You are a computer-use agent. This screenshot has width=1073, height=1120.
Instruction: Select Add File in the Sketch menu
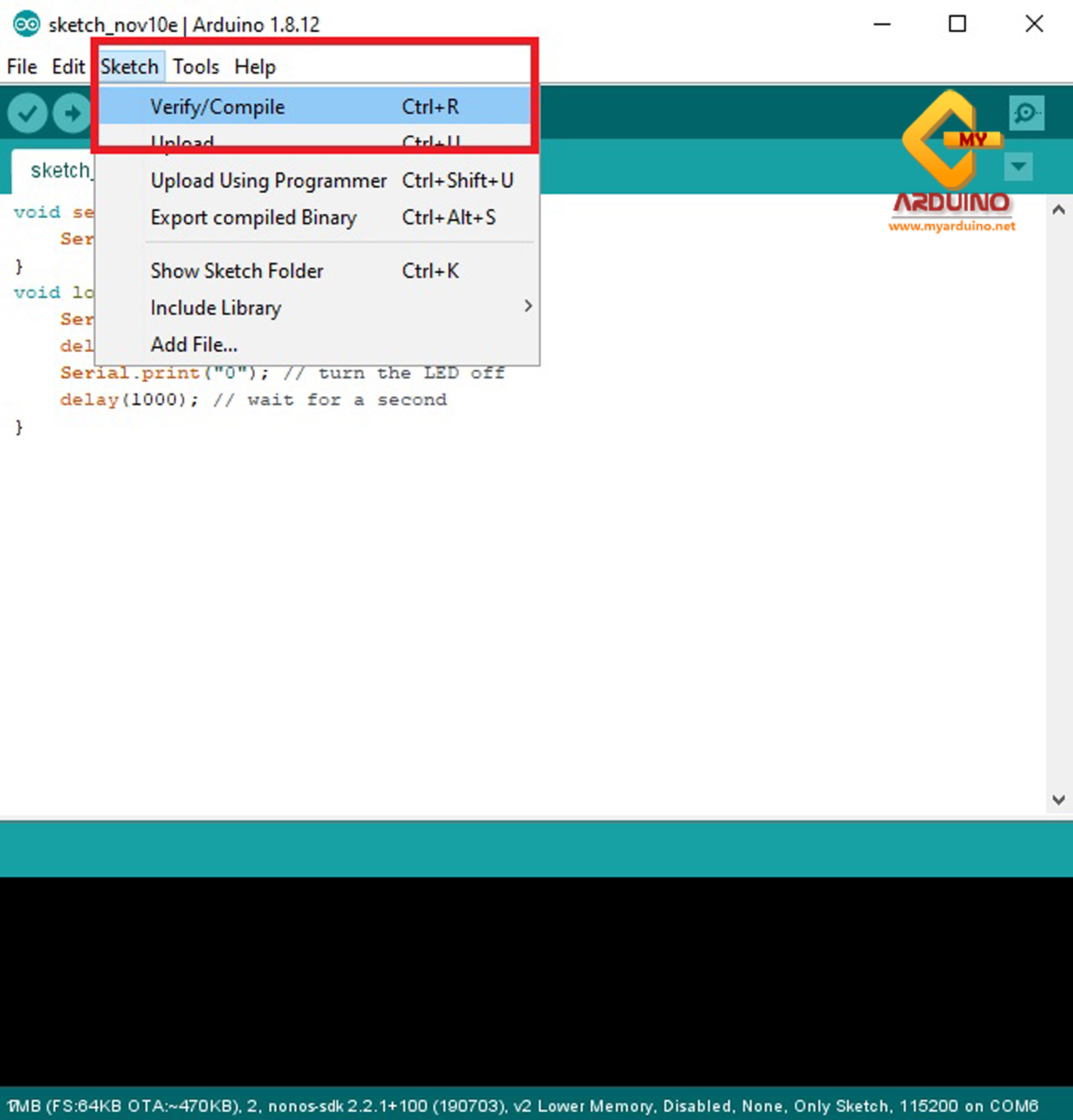pos(193,344)
